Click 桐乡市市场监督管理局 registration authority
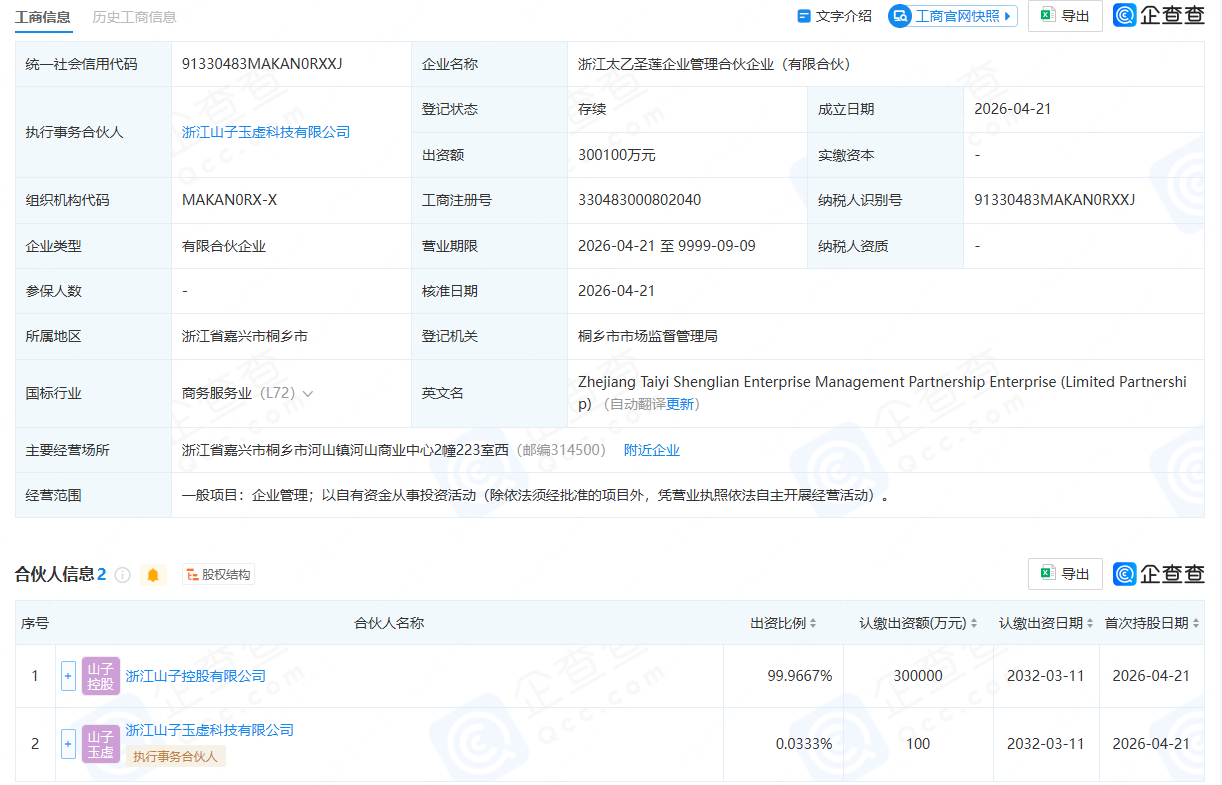 pyautogui.click(x=648, y=336)
